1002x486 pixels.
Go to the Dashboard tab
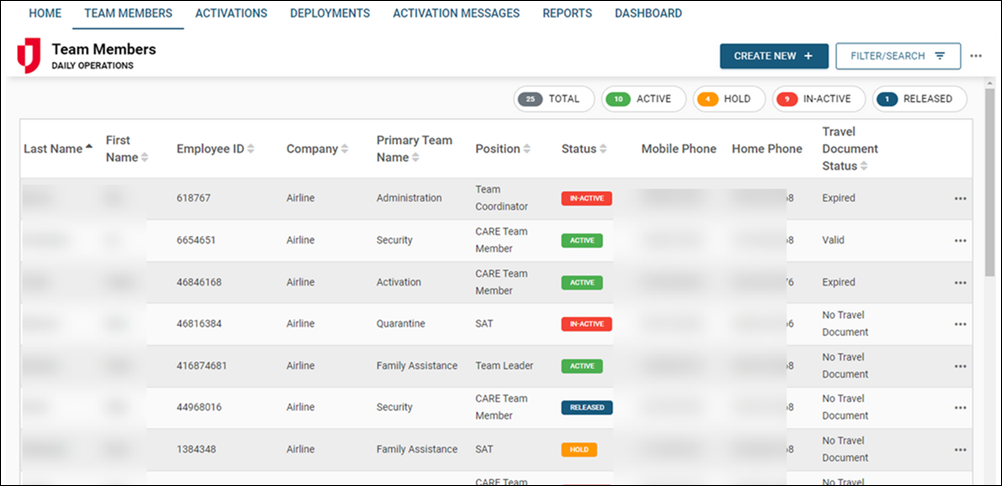coord(648,14)
